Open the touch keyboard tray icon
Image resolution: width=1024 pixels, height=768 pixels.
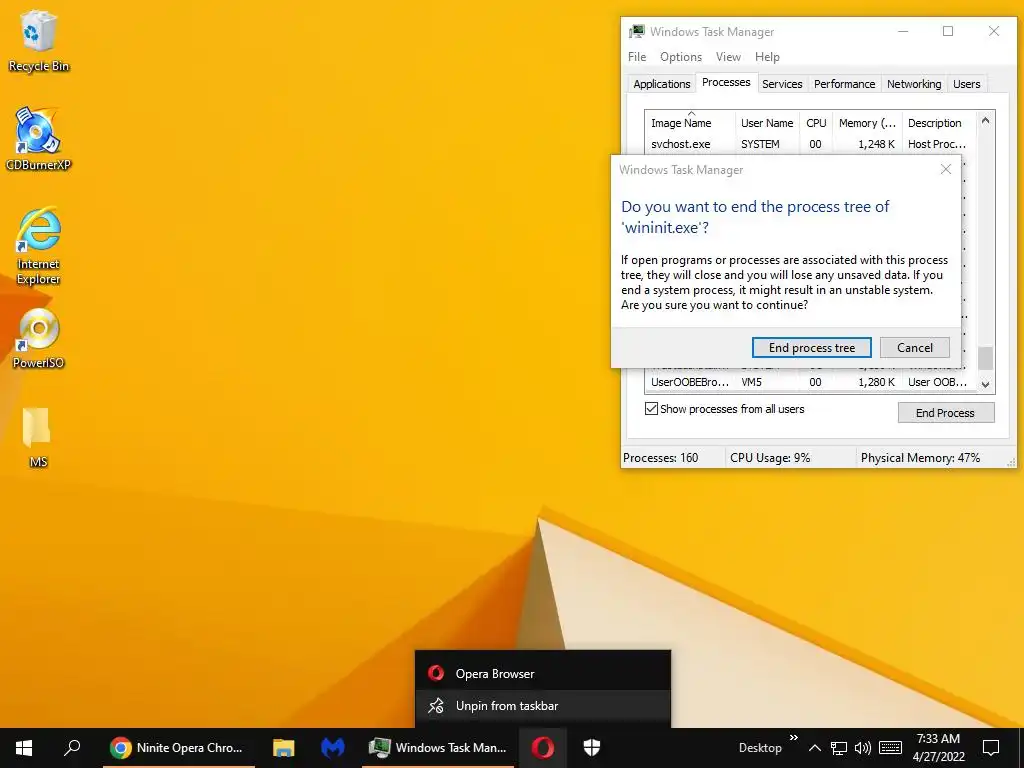click(x=890, y=748)
